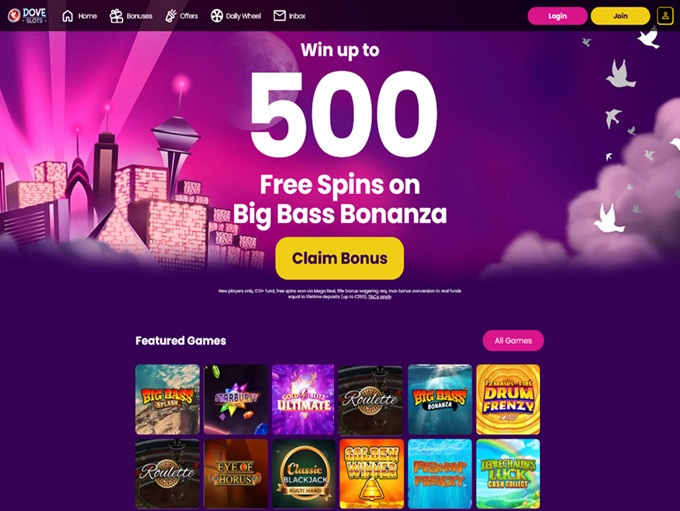680x511 pixels.
Task: Launch Classic Blackjack Multi Hand
Action: click(x=304, y=474)
